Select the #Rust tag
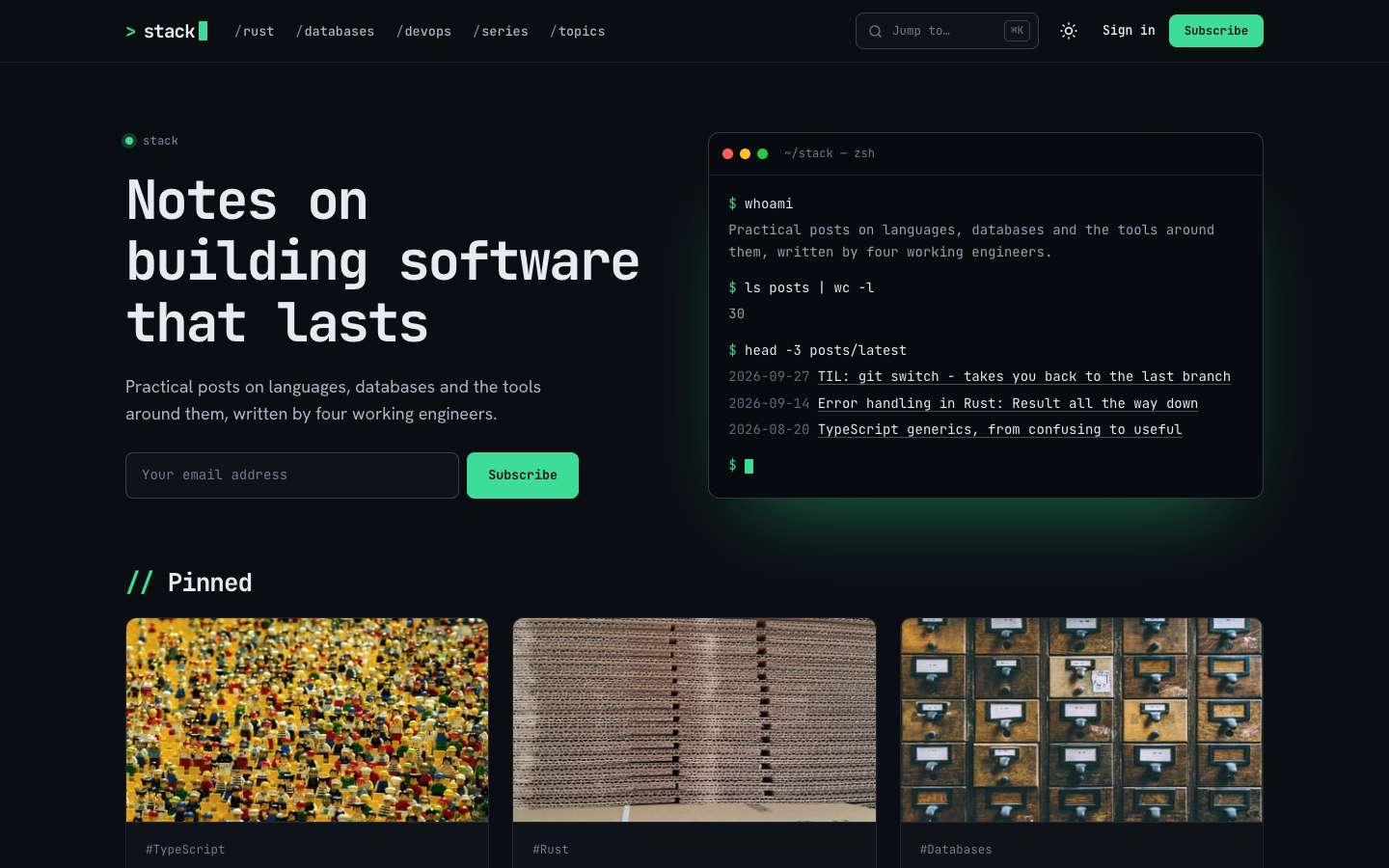 tap(551, 850)
